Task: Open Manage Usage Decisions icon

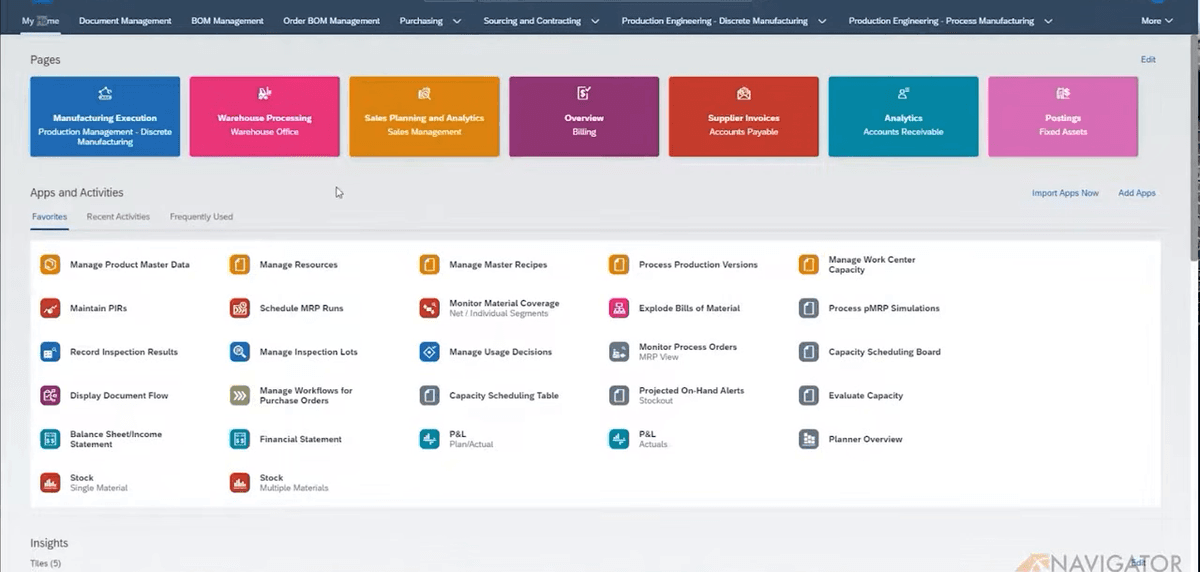Action: tap(429, 352)
